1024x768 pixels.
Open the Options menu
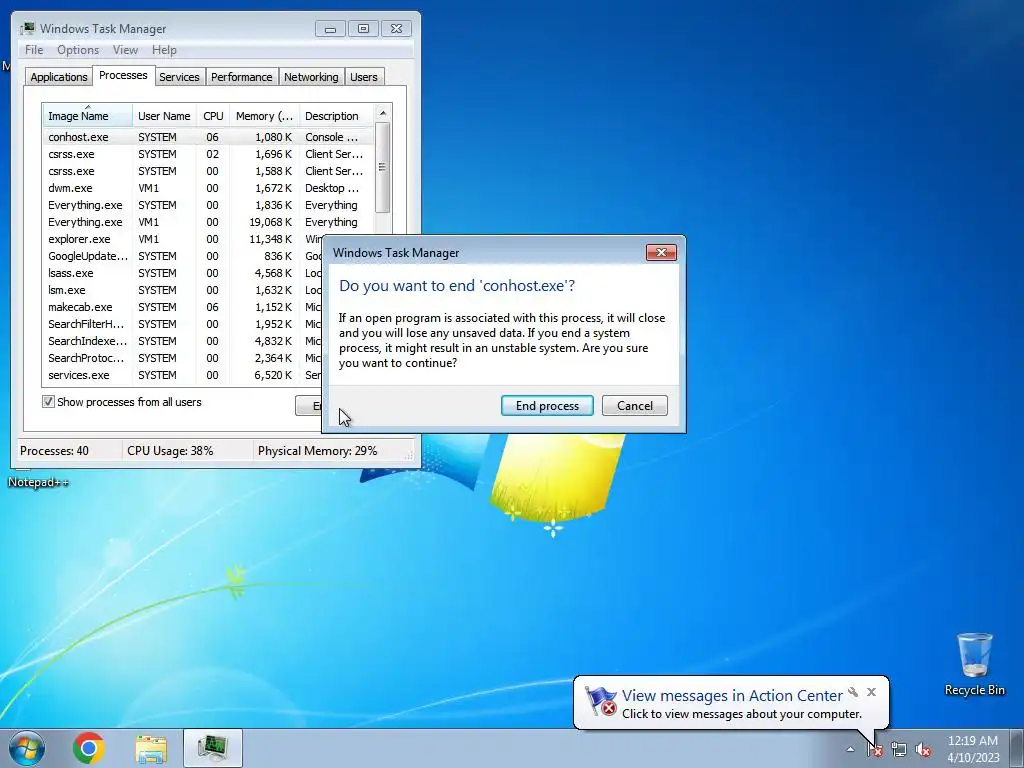coord(78,50)
